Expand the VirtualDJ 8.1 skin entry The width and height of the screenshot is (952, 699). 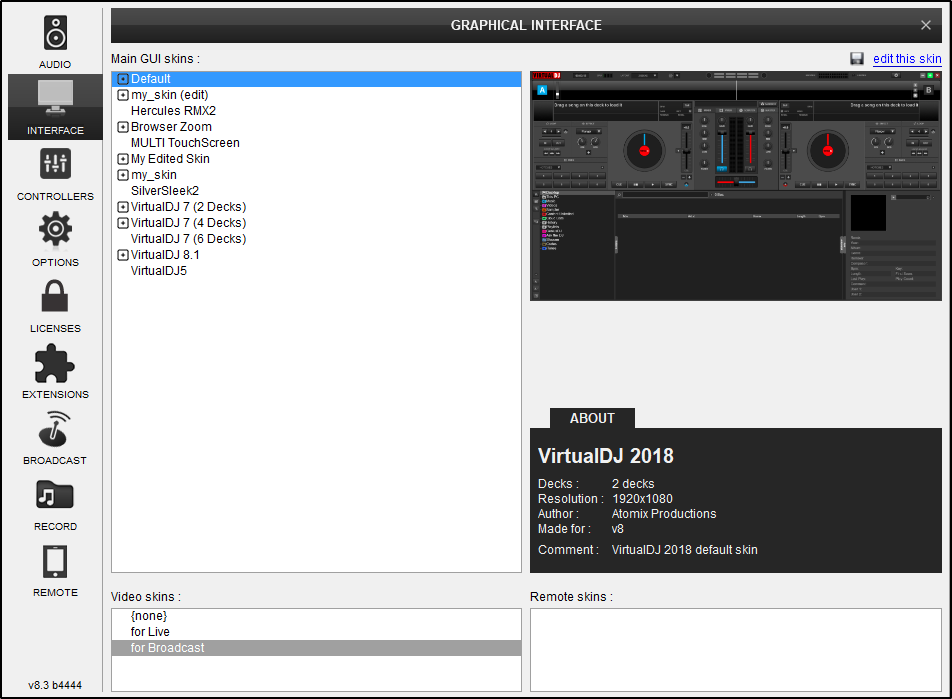click(123, 255)
